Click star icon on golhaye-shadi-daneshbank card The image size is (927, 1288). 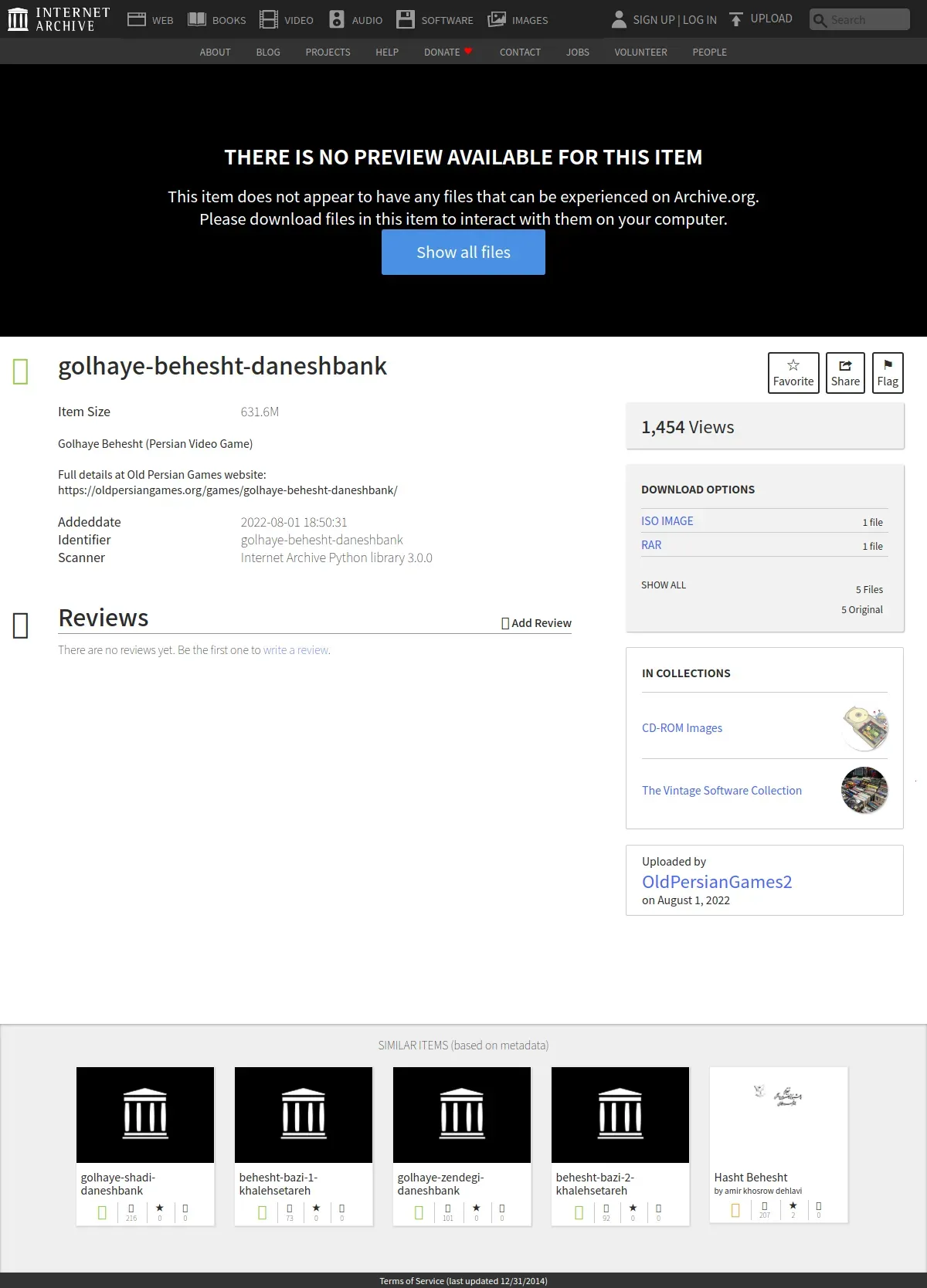click(160, 1208)
